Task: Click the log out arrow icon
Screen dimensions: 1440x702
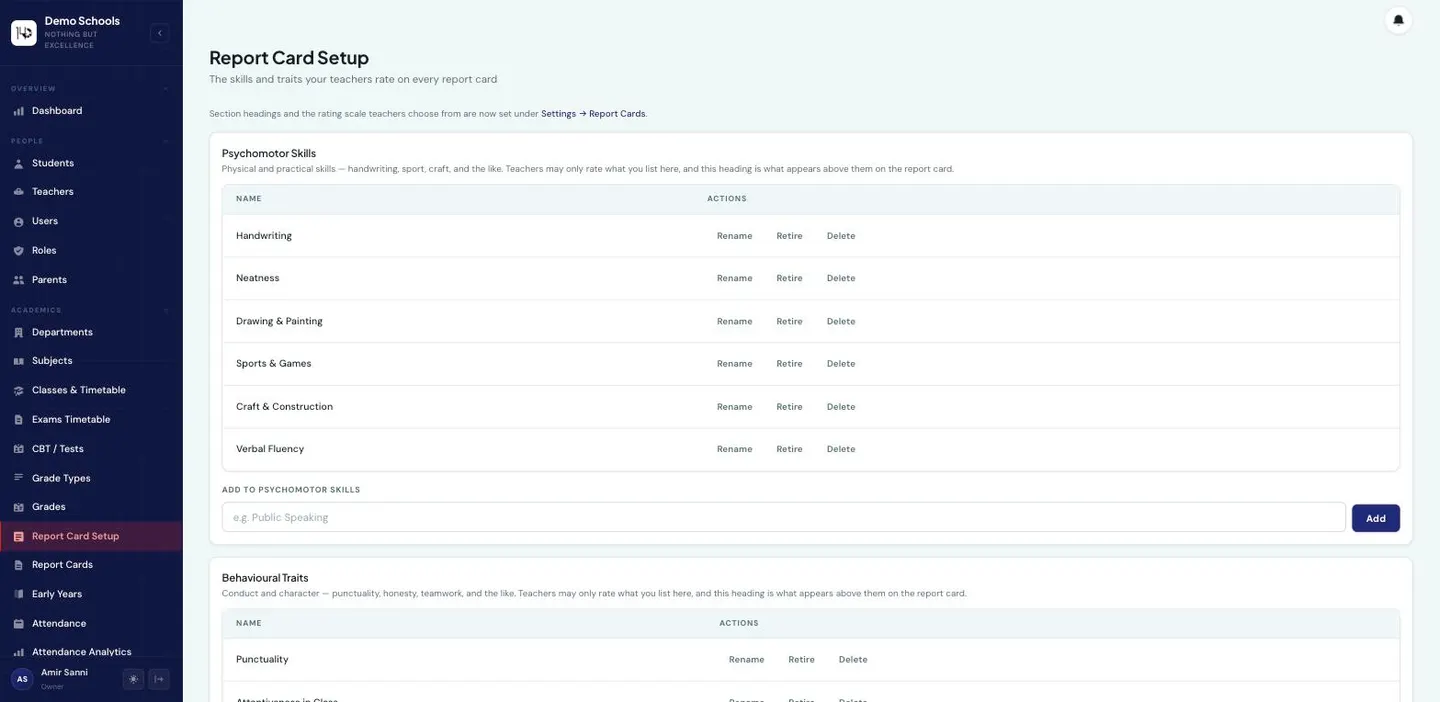Action: click(159, 679)
